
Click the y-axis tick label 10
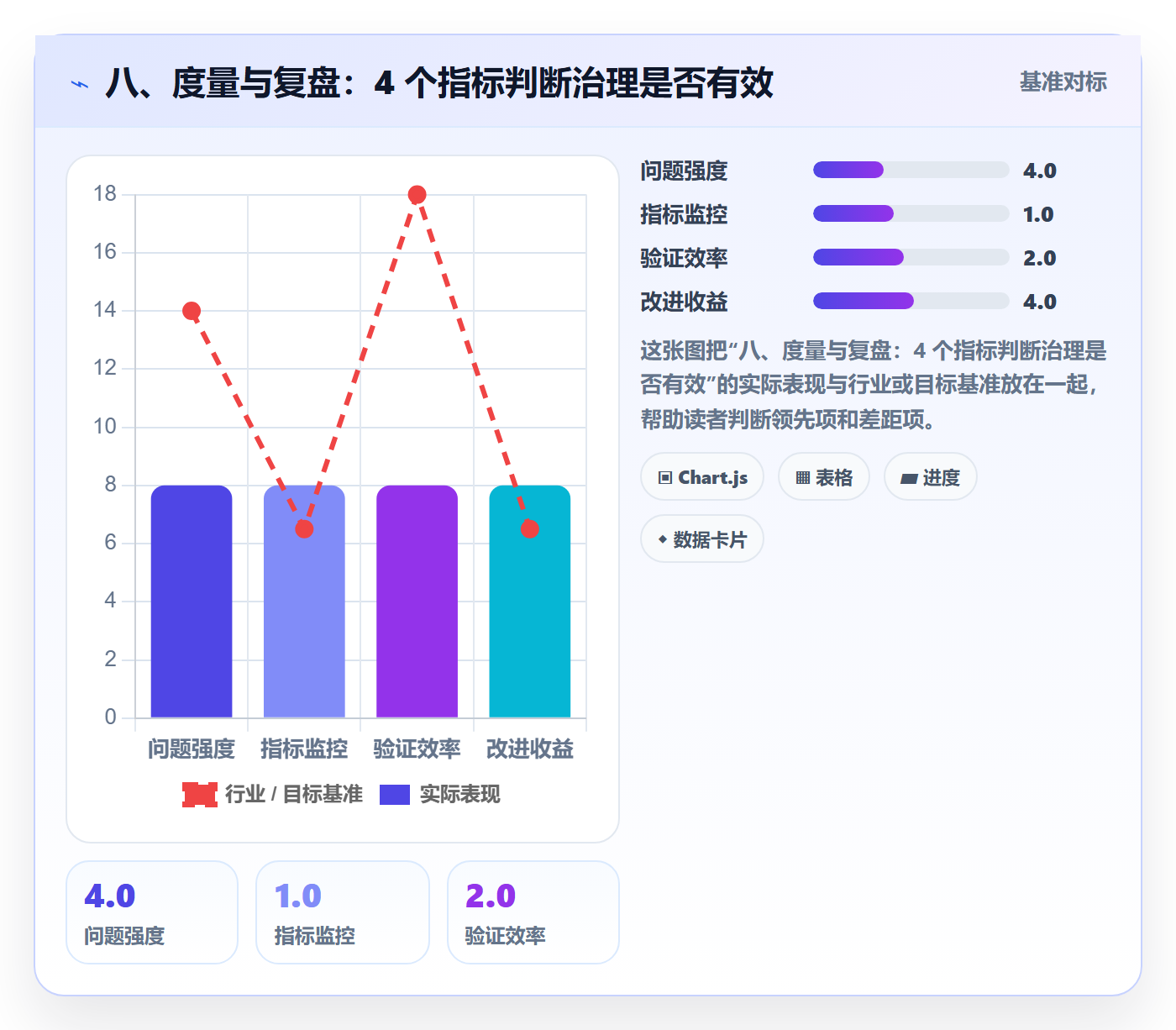[x=105, y=427]
